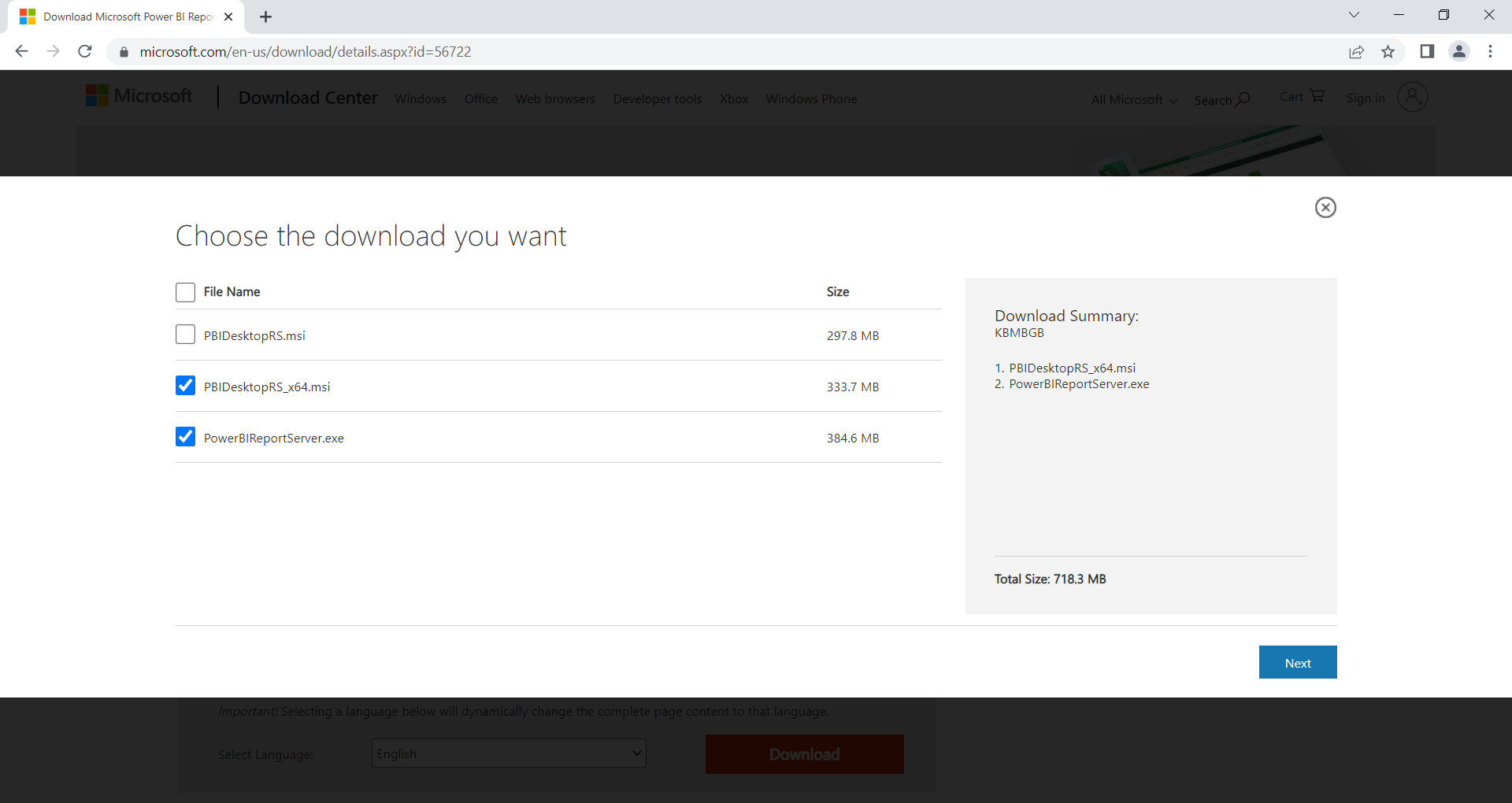1512x803 pixels.
Task: Bookmark this page with star icon
Action: [1388, 51]
